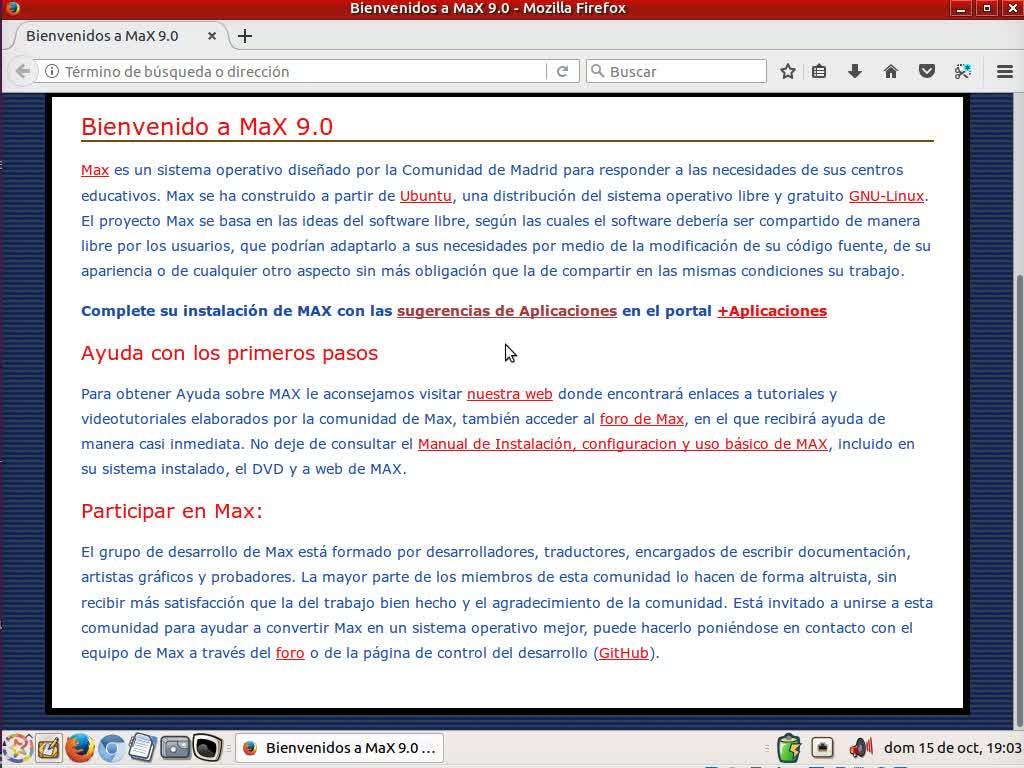The height and width of the screenshot is (768, 1024).
Task: Switch to Bienvenidos a MaX 9.0 taskbar window
Action: coord(339,748)
